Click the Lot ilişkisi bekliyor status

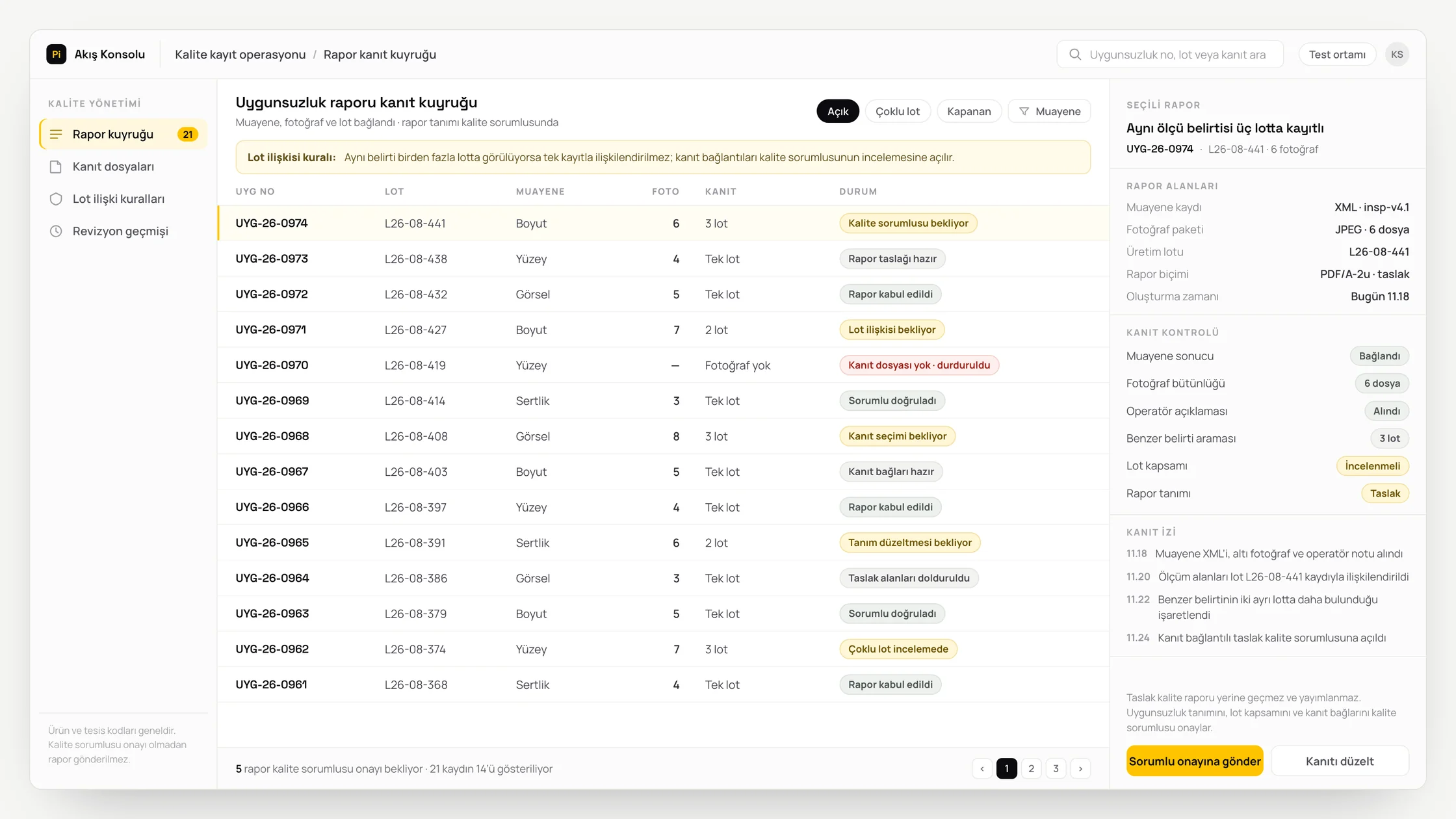(892, 330)
